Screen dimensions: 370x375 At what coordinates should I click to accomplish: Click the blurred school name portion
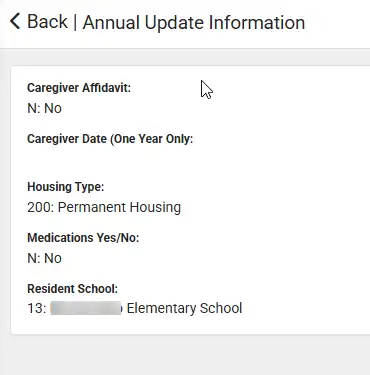(86, 308)
